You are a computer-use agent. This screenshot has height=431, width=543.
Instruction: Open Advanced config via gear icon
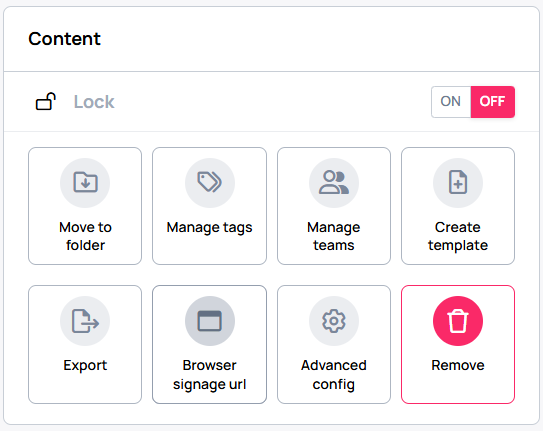334,321
